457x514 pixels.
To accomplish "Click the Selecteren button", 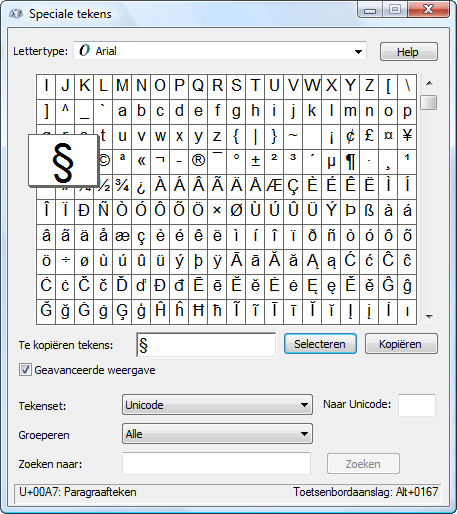I will 320,344.
